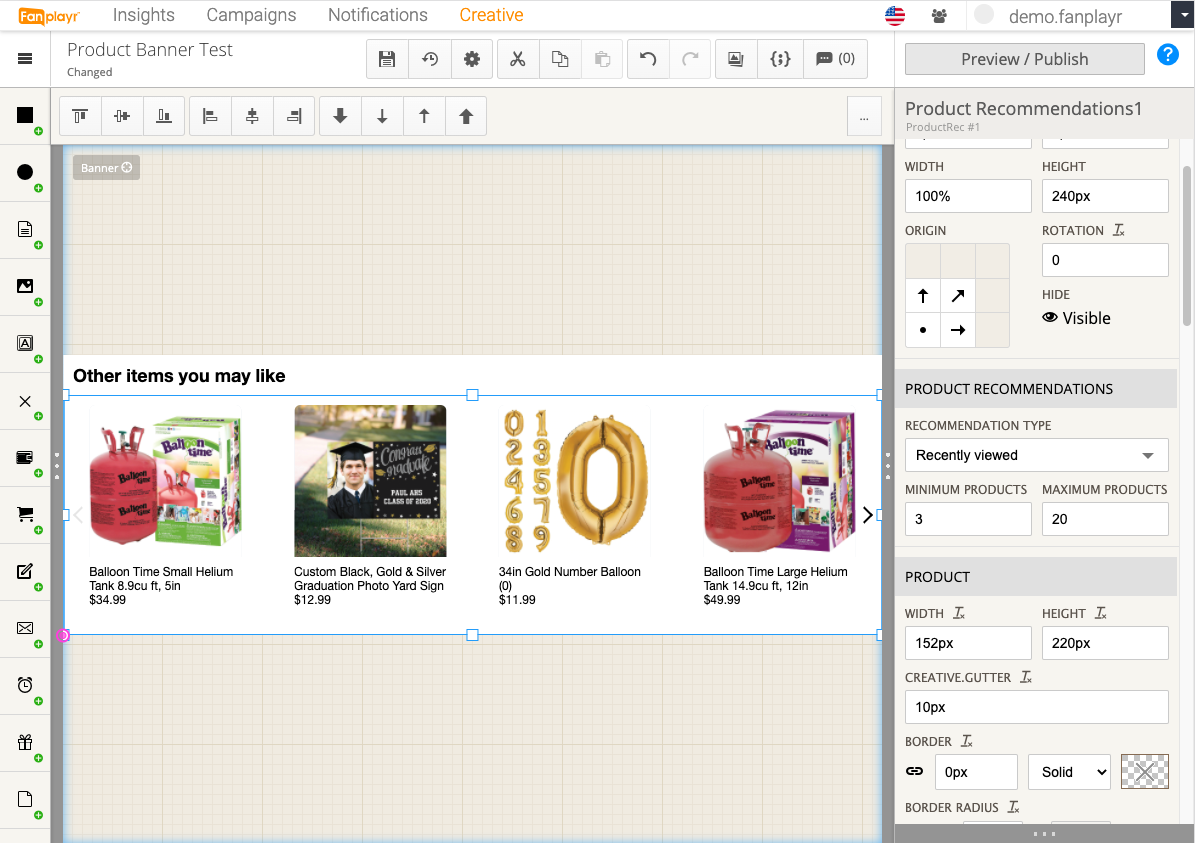Bring element forward one layer
This screenshot has height=843, width=1195.
424,116
